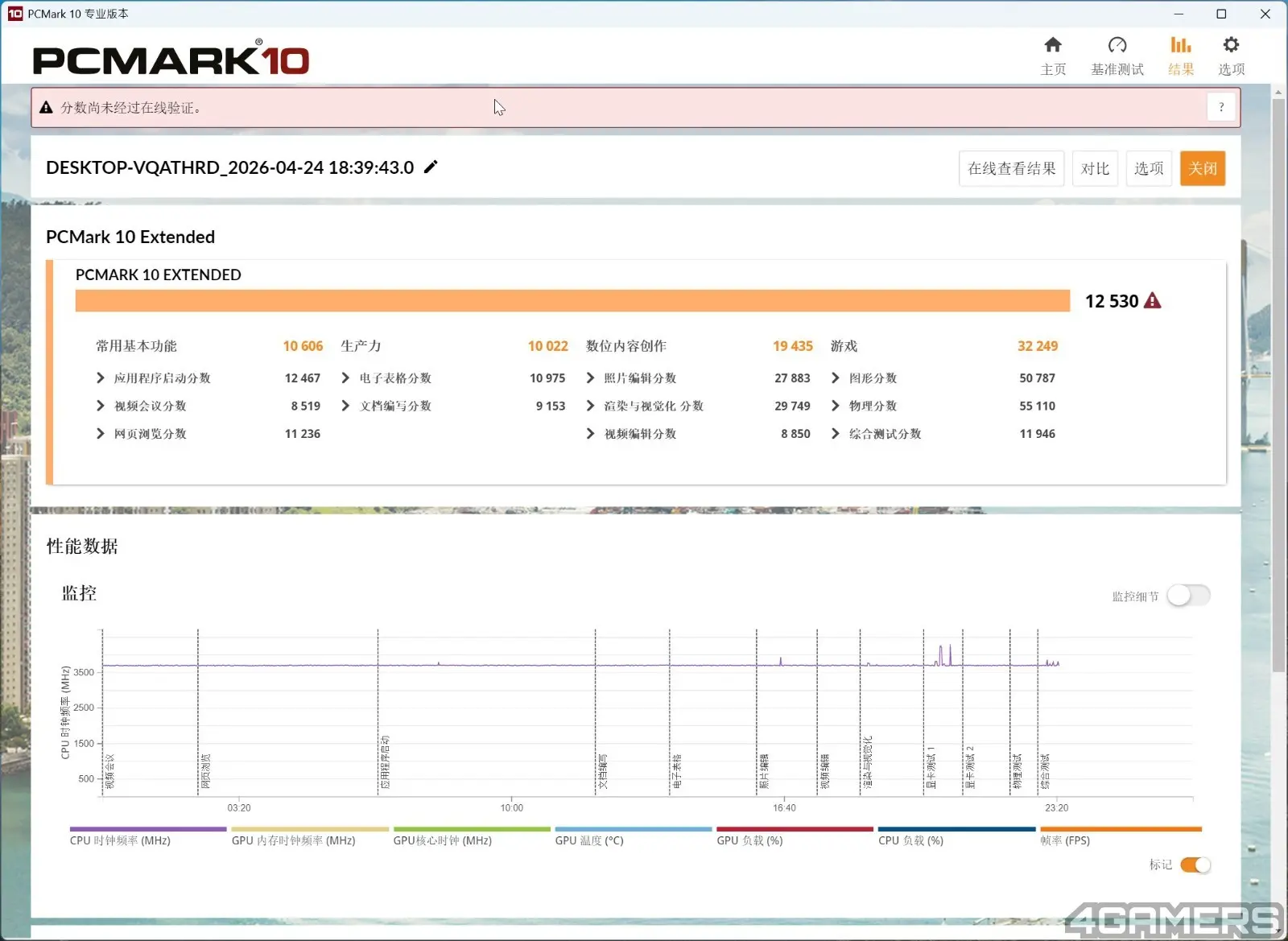This screenshot has width=1288, height=941.
Task: Click the 生产力 score 10 022
Action: click(x=548, y=346)
